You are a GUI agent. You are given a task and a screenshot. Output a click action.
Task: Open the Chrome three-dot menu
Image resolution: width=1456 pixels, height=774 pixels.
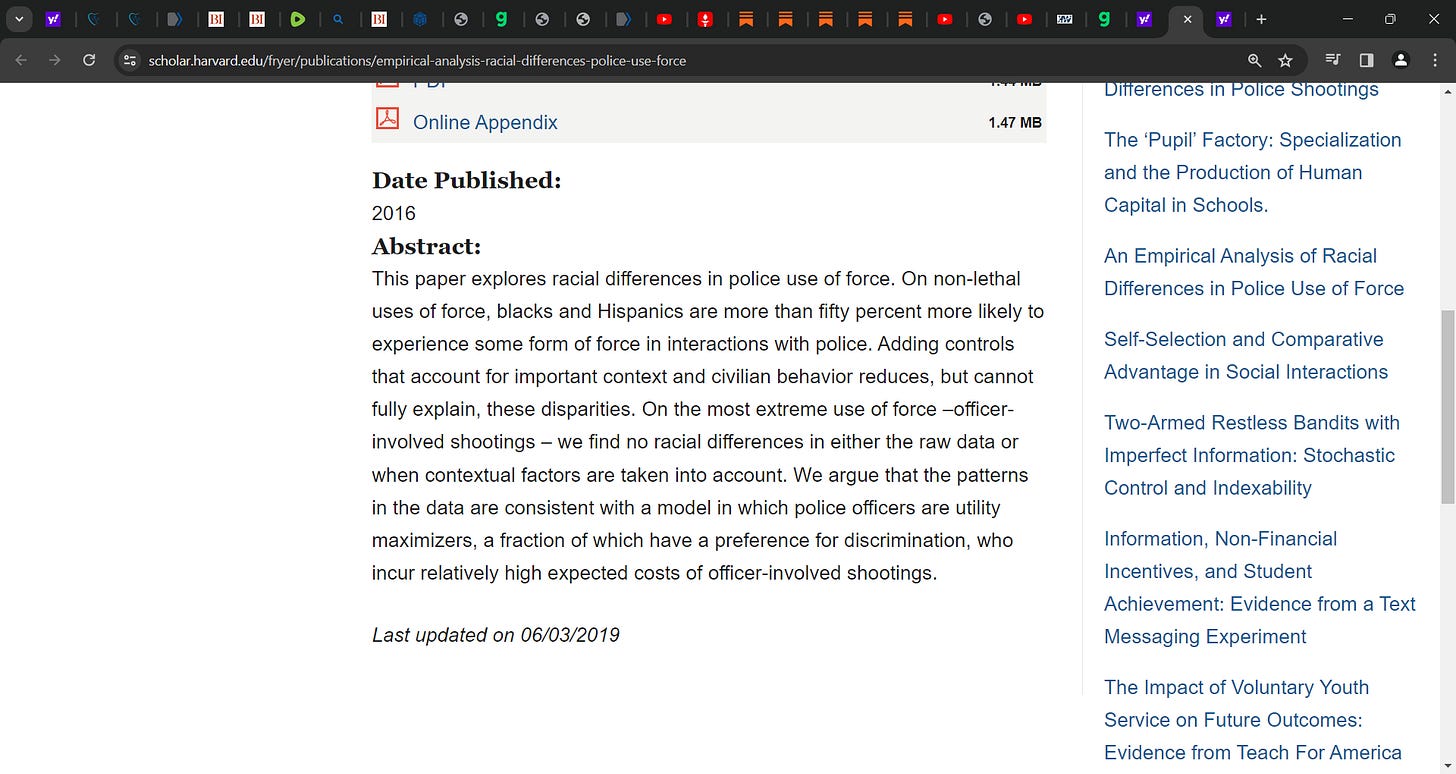coord(1434,60)
